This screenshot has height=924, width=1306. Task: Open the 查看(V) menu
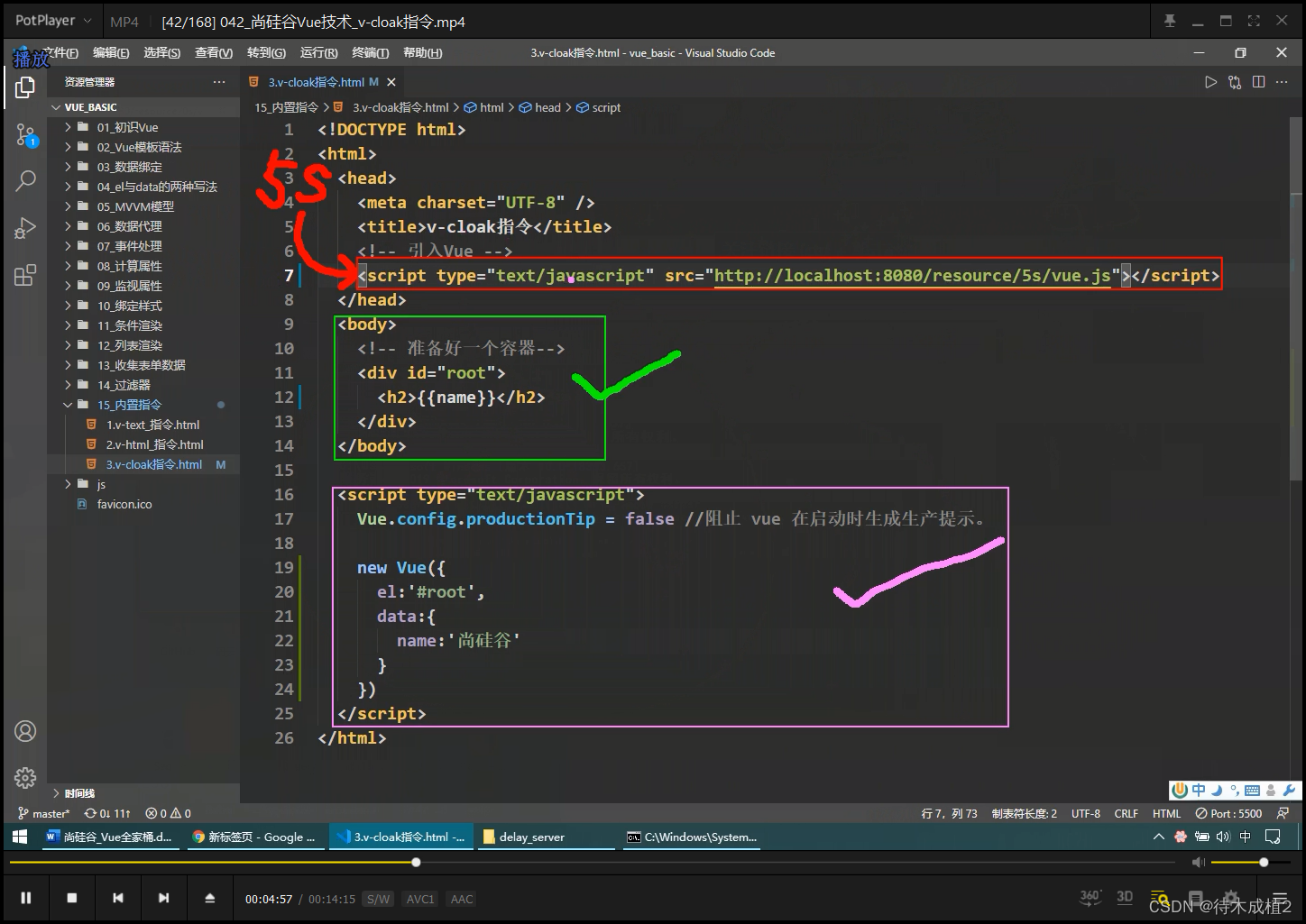click(214, 53)
